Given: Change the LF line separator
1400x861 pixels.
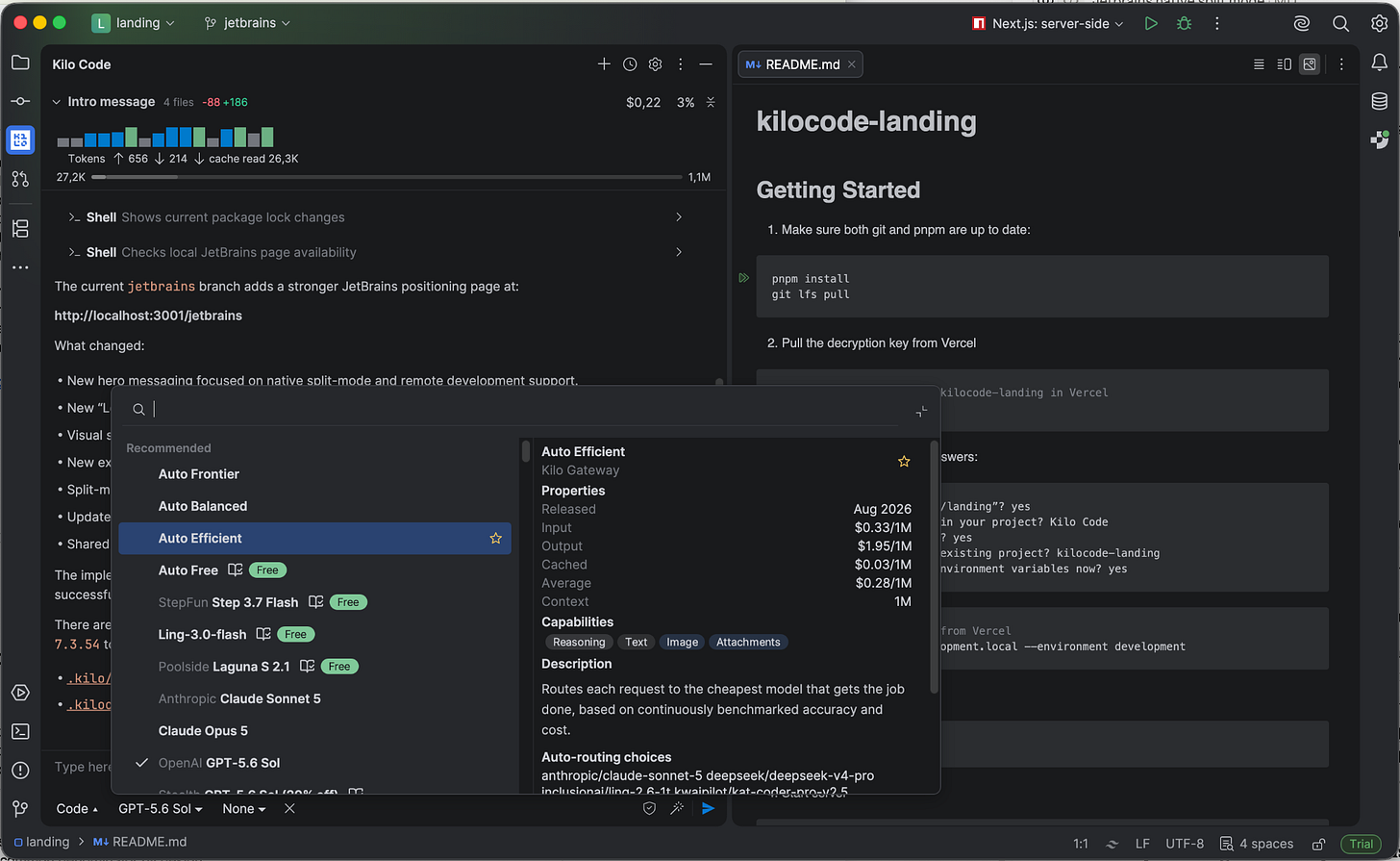Looking at the screenshot, I should click(x=1142, y=844).
